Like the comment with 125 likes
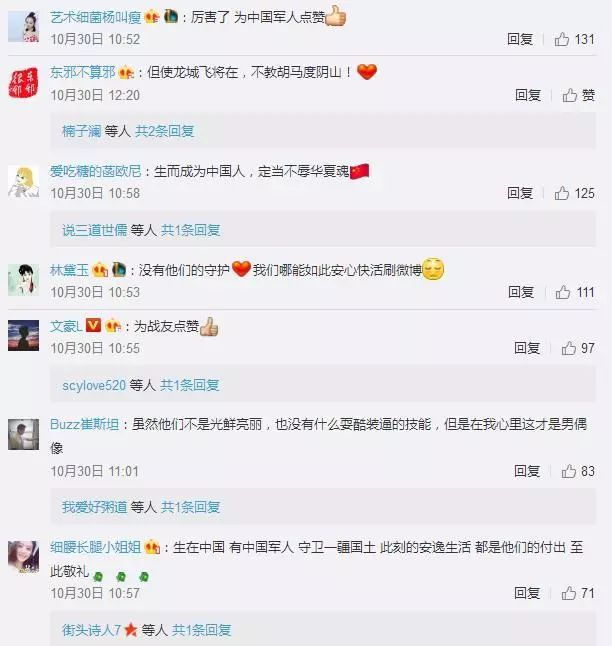Image resolution: width=612 pixels, height=646 pixels. [562, 193]
